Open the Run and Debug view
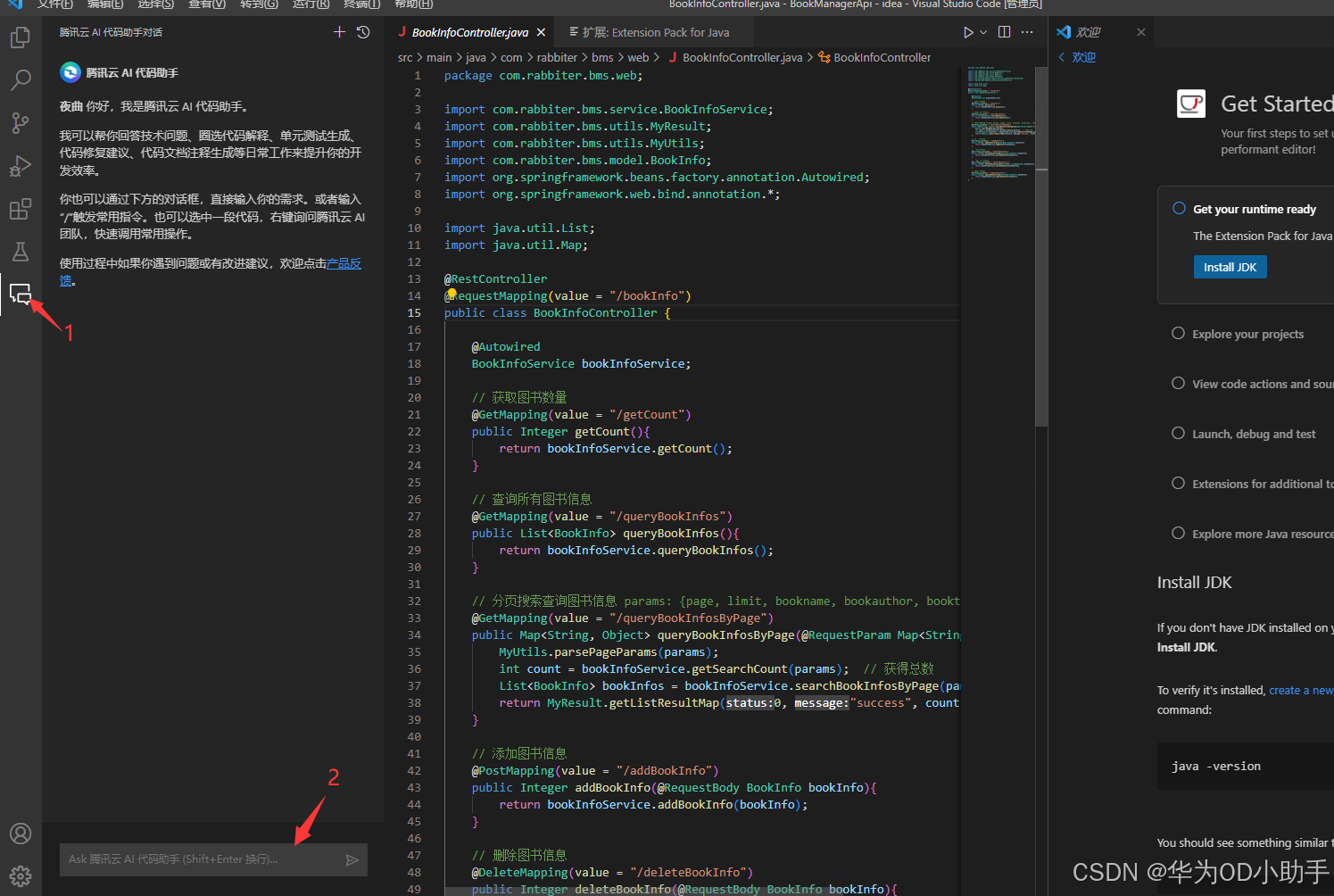1334x896 pixels. 20,166
